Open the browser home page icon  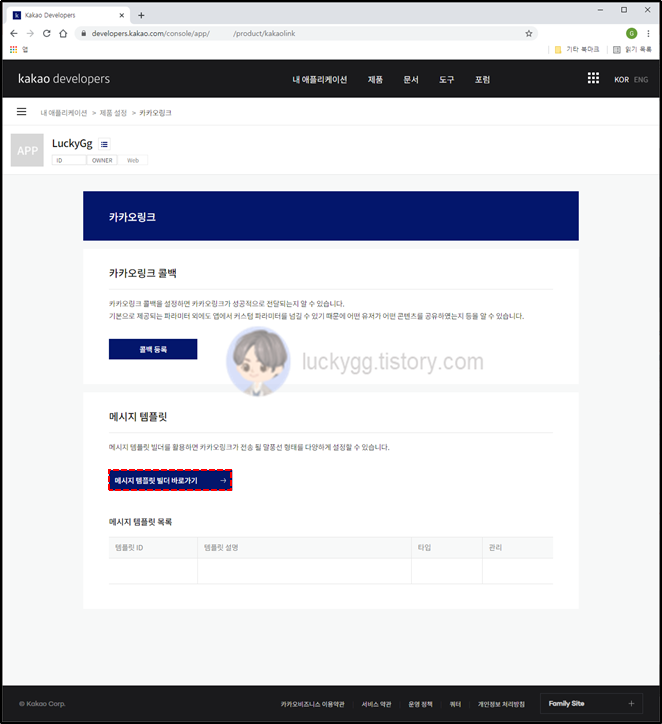click(x=63, y=33)
